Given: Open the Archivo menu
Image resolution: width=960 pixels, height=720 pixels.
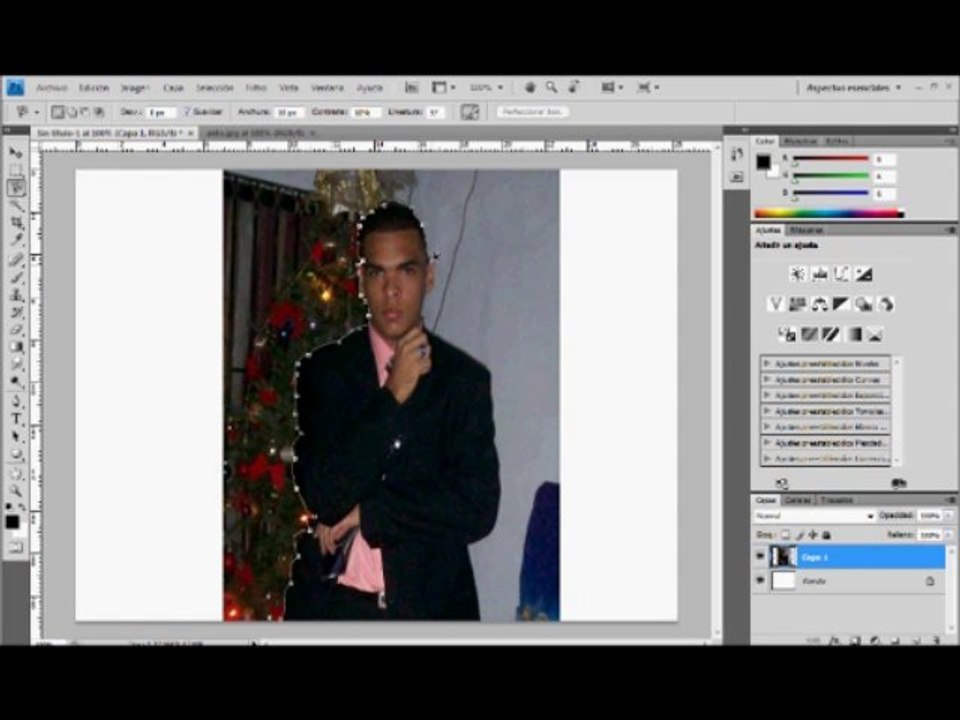Looking at the screenshot, I should [x=51, y=88].
